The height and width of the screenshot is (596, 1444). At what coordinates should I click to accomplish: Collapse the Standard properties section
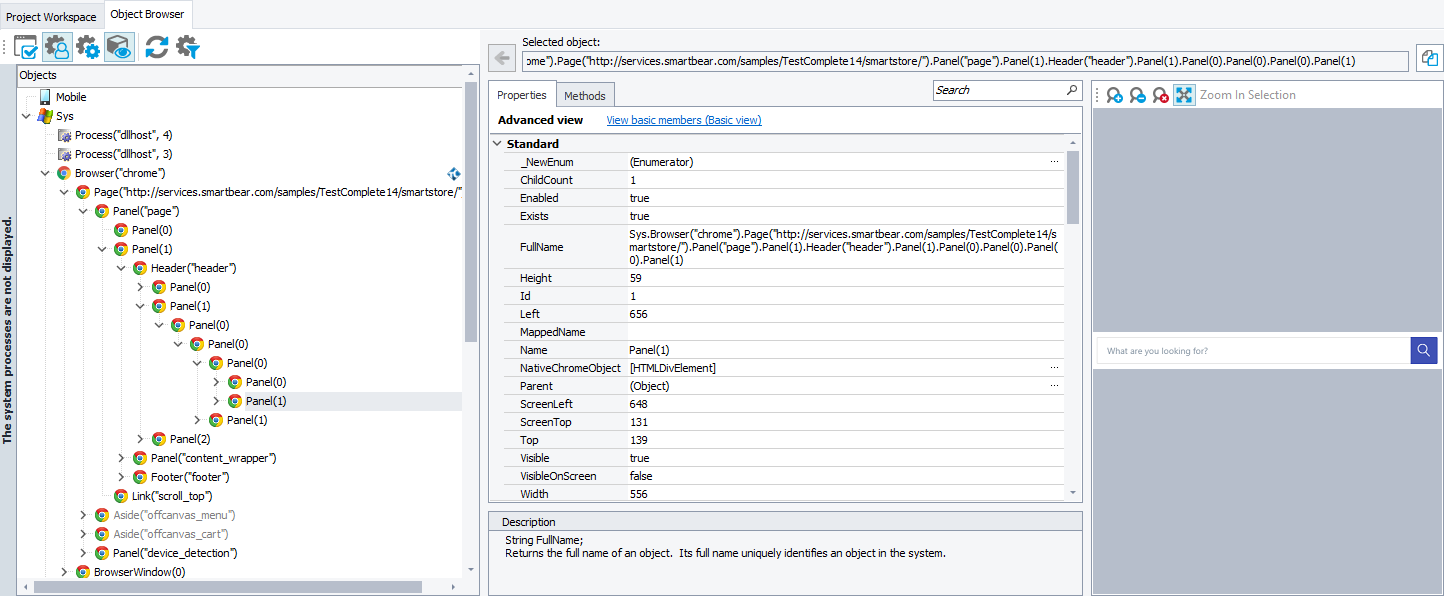[497, 143]
